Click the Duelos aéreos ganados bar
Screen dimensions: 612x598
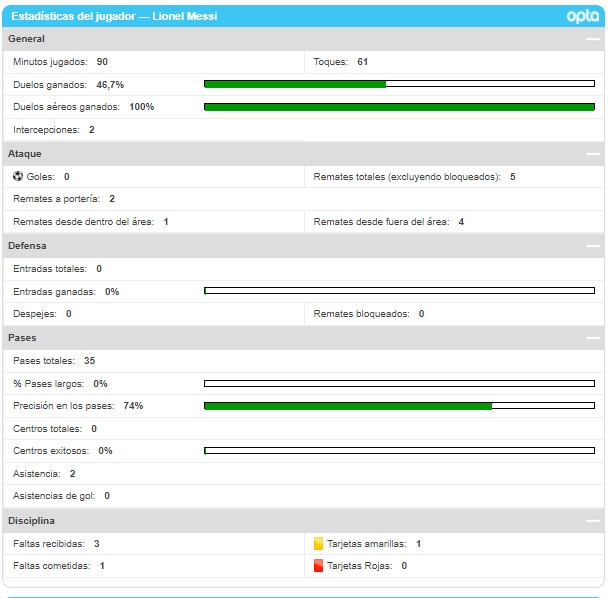(x=399, y=107)
